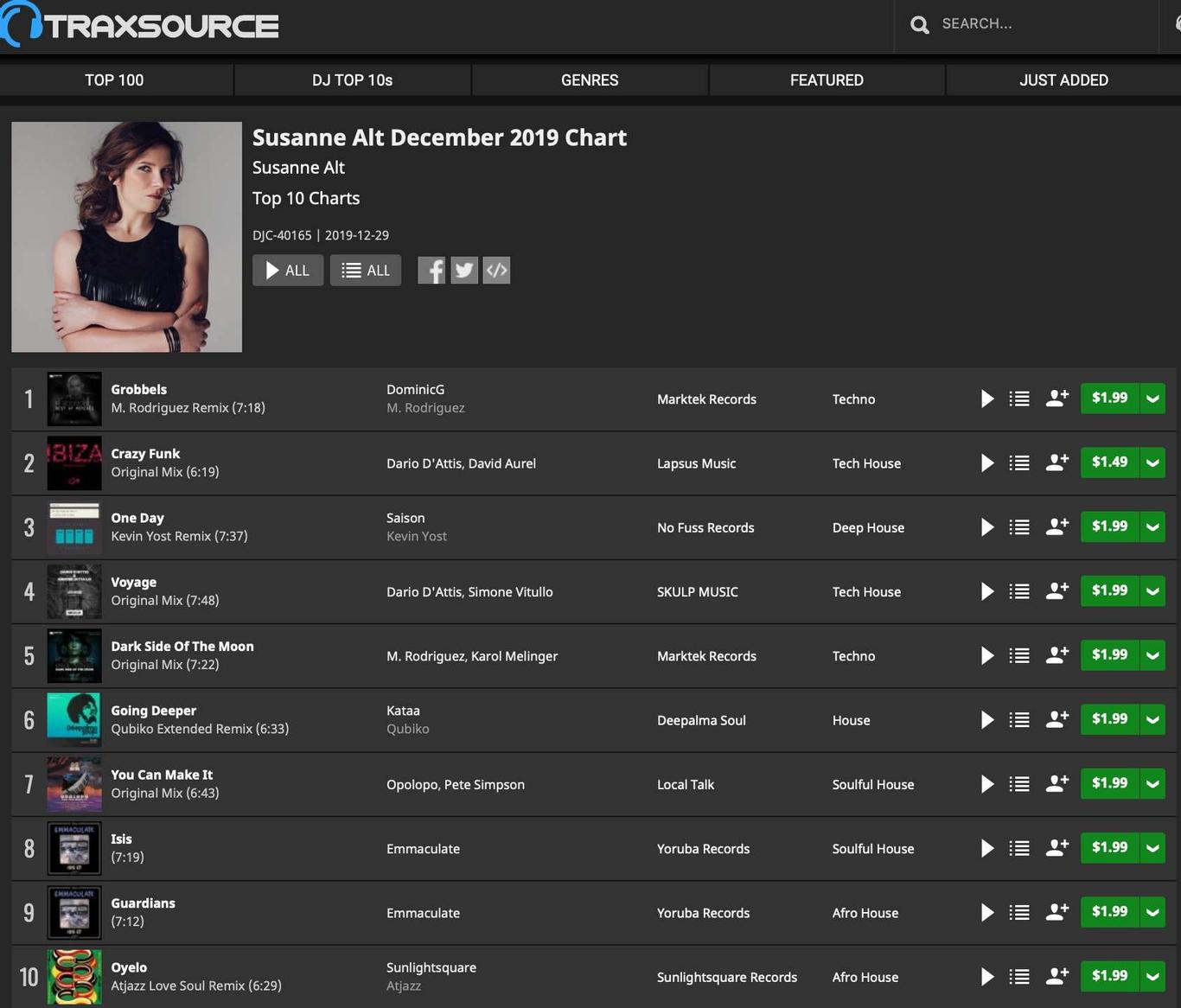Open the Crazy Funk cover art
This screenshot has width=1181, height=1008.
pyautogui.click(x=74, y=463)
